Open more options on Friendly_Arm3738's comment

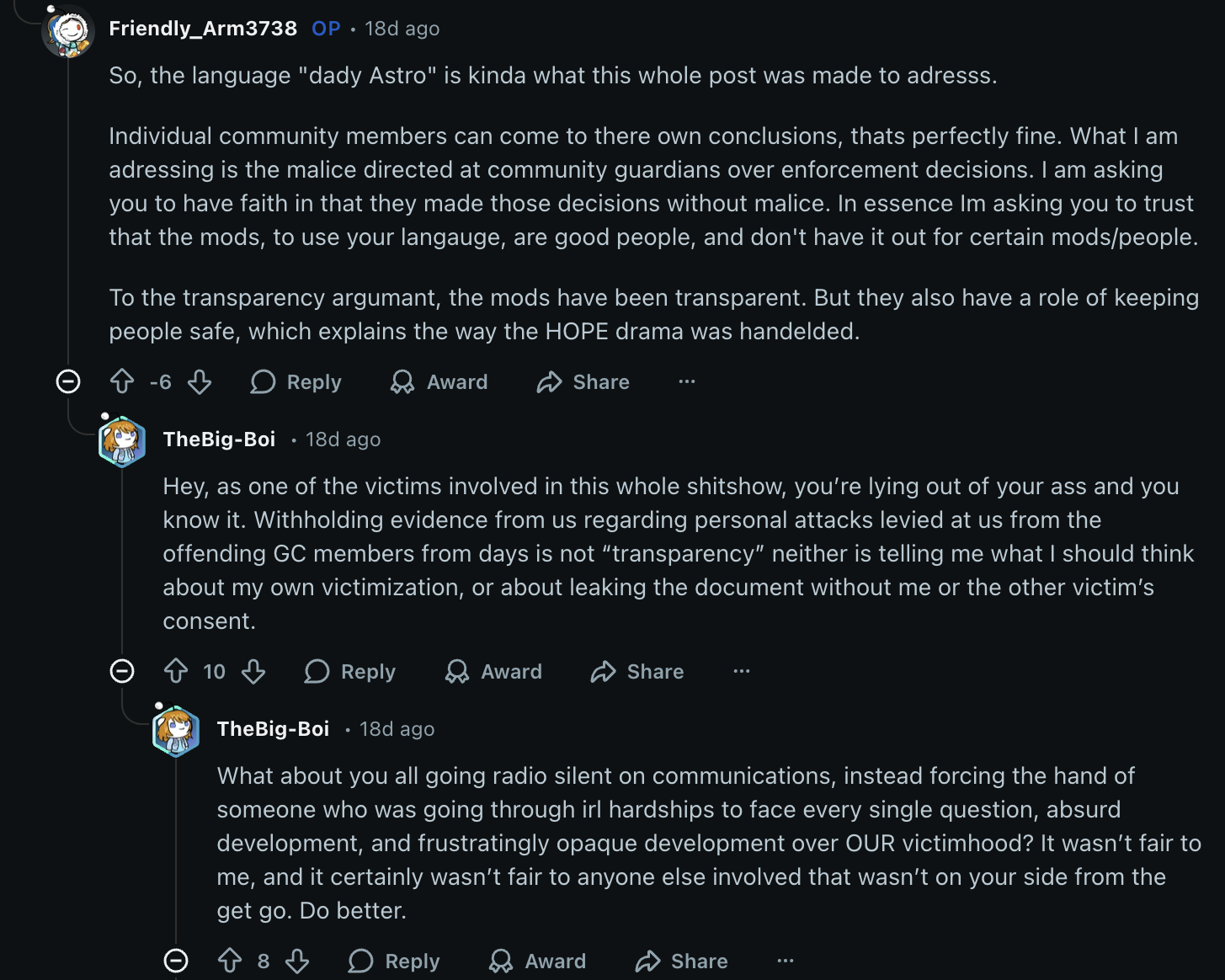point(687,381)
